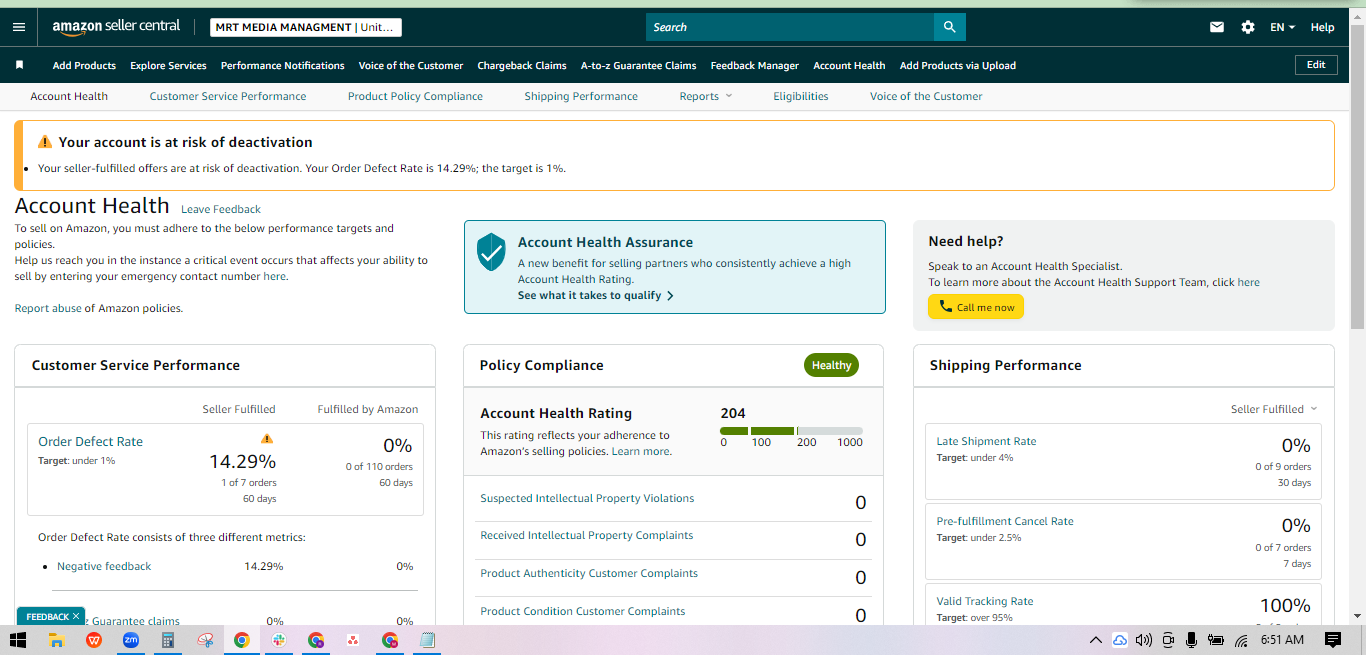Click the Report abuse link
The width and height of the screenshot is (1366, 655).
pos(47,308)
